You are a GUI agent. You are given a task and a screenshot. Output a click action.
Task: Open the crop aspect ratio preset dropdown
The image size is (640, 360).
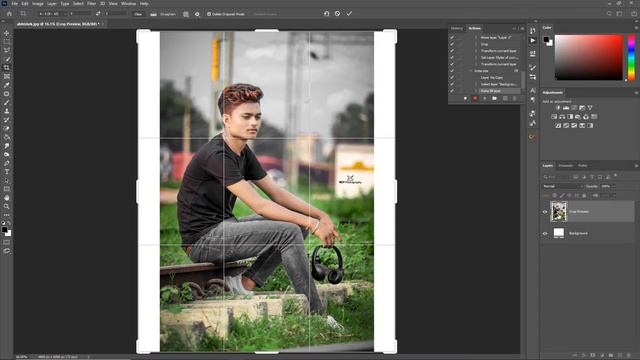coord(52,14)
